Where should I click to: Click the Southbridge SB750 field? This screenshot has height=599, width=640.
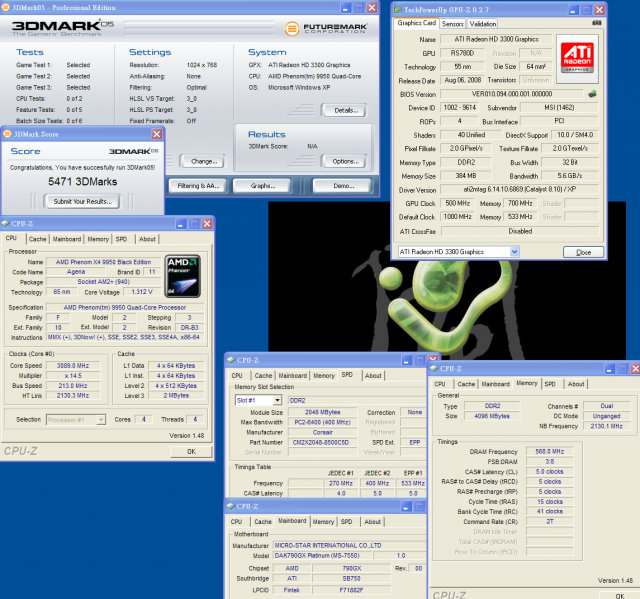point(351,579)
